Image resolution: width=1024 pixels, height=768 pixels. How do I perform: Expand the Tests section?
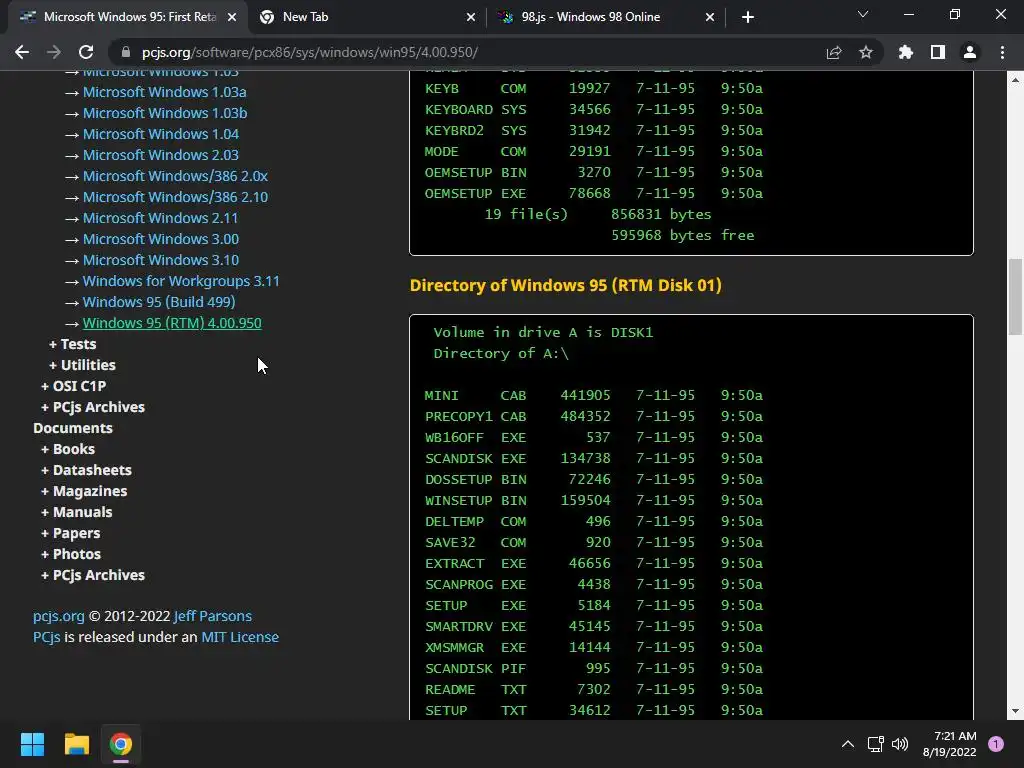click(x=72, y=344)
